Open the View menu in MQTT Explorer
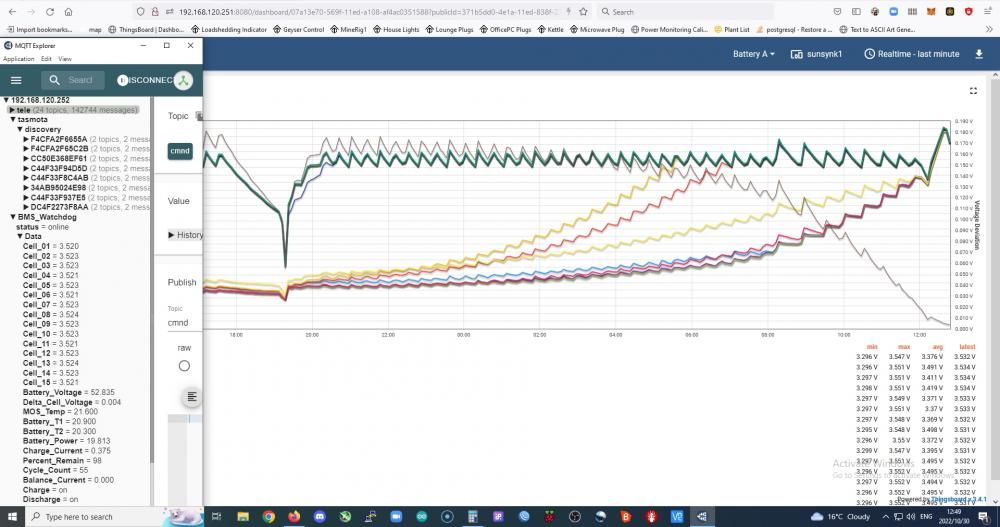The image size is (1000, 527). 65,59
